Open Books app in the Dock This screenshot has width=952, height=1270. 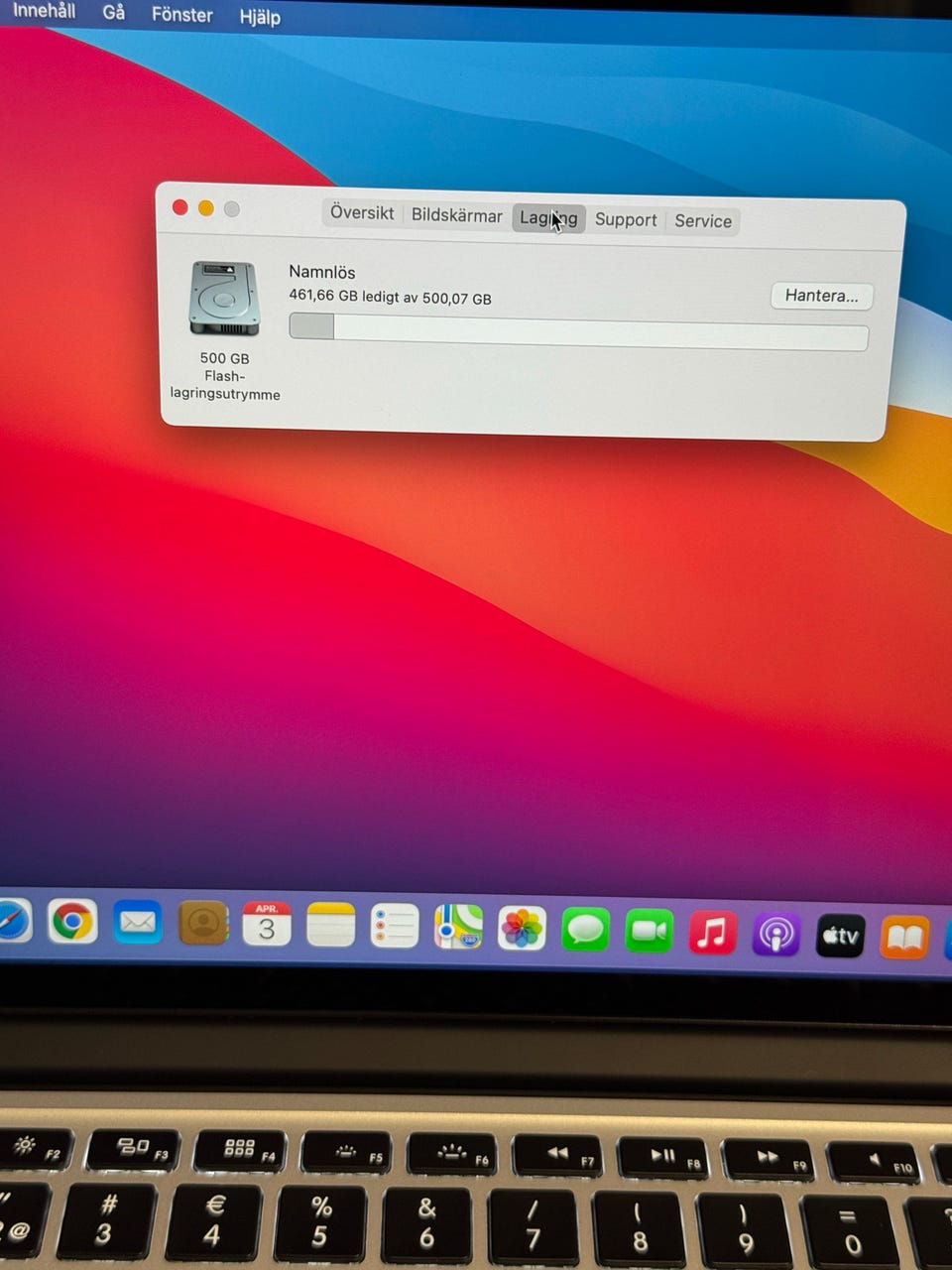tap(904, 938)
